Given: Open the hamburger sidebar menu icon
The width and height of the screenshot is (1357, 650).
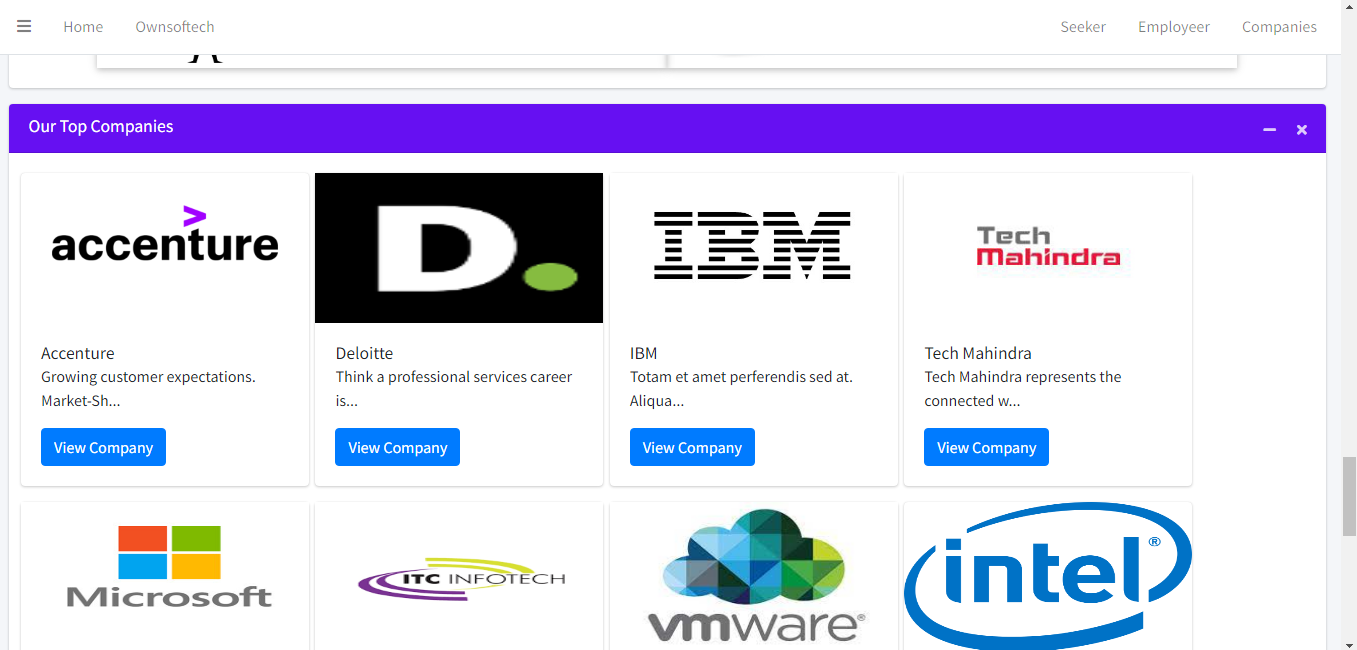Looking at the screenshot, I should (24, 27).
